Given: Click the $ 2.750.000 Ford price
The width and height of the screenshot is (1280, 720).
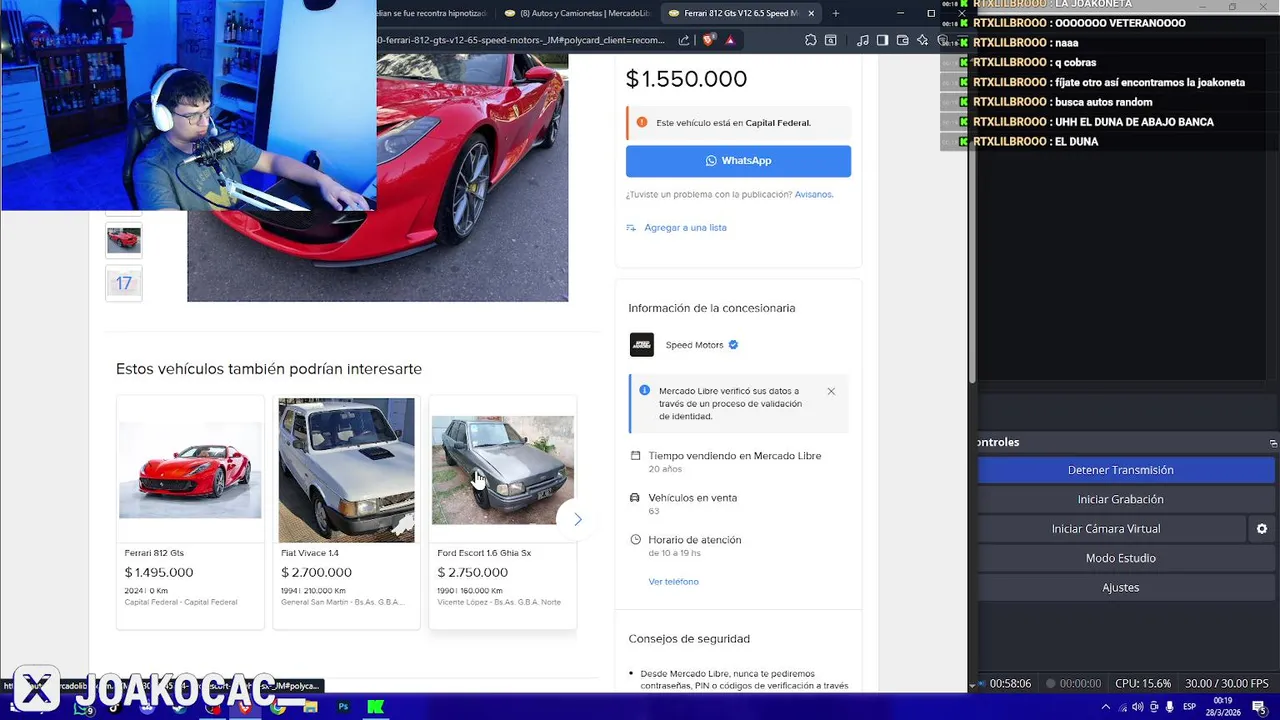Looking at the screenshot, I should [472, 572].
